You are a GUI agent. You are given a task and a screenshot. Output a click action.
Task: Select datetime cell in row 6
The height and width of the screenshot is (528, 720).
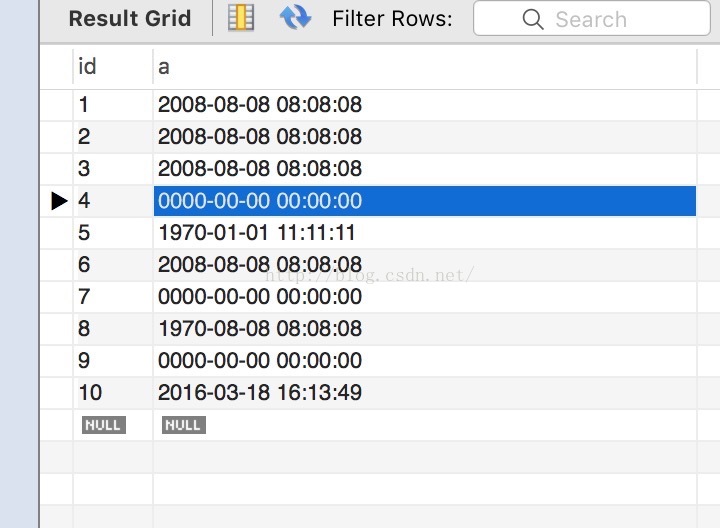point(425,265)
